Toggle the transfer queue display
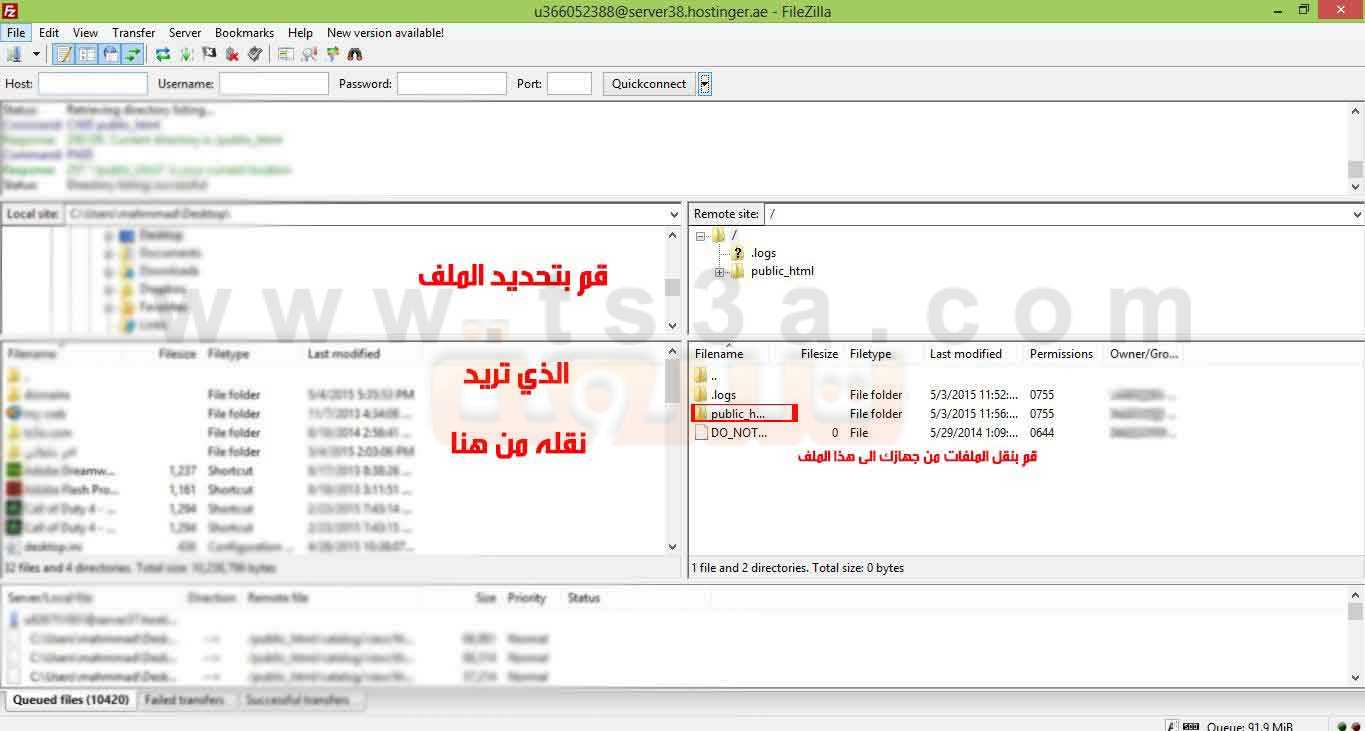Viewport: 1365px width, 731px height. point(132,54)
